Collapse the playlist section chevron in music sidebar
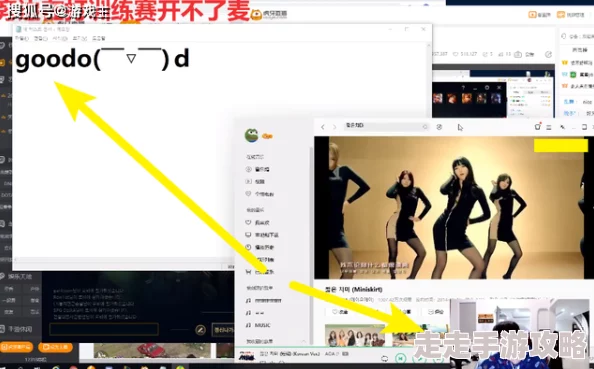594x369 pixels. 303,341
